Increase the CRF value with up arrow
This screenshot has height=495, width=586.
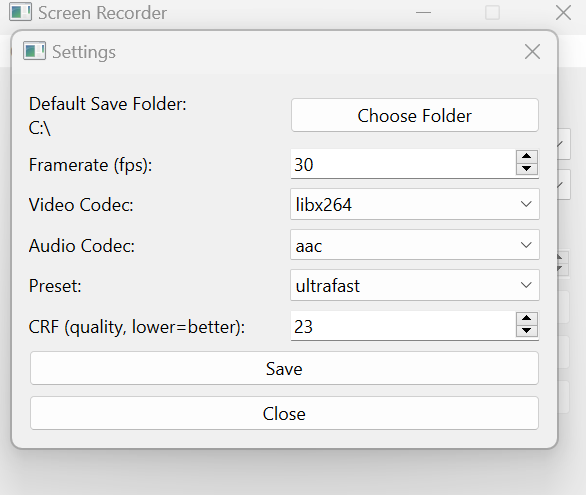coord(527,319)
